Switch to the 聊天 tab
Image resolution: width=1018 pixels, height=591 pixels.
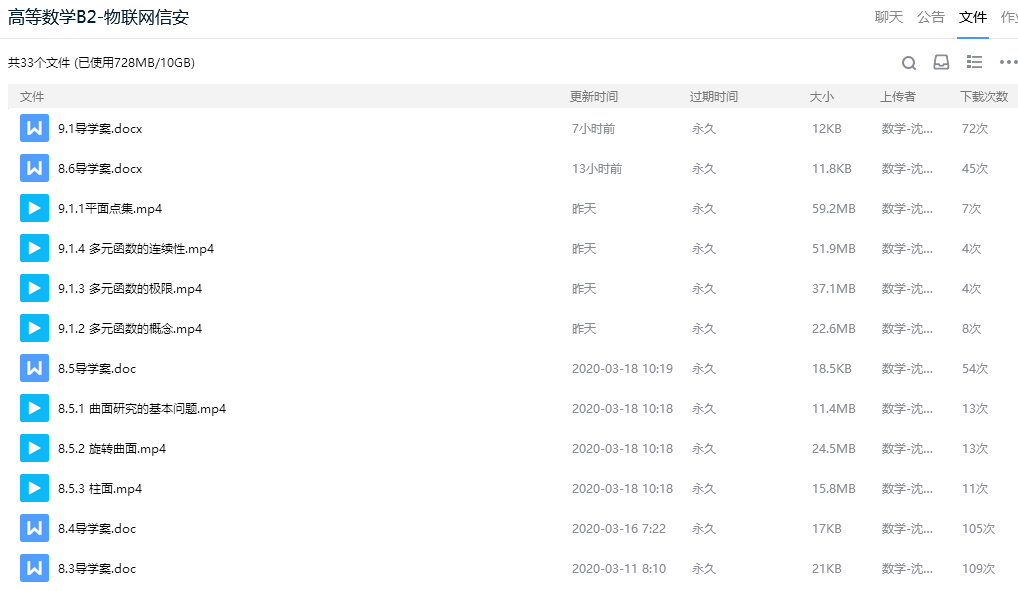pos(889,18)
